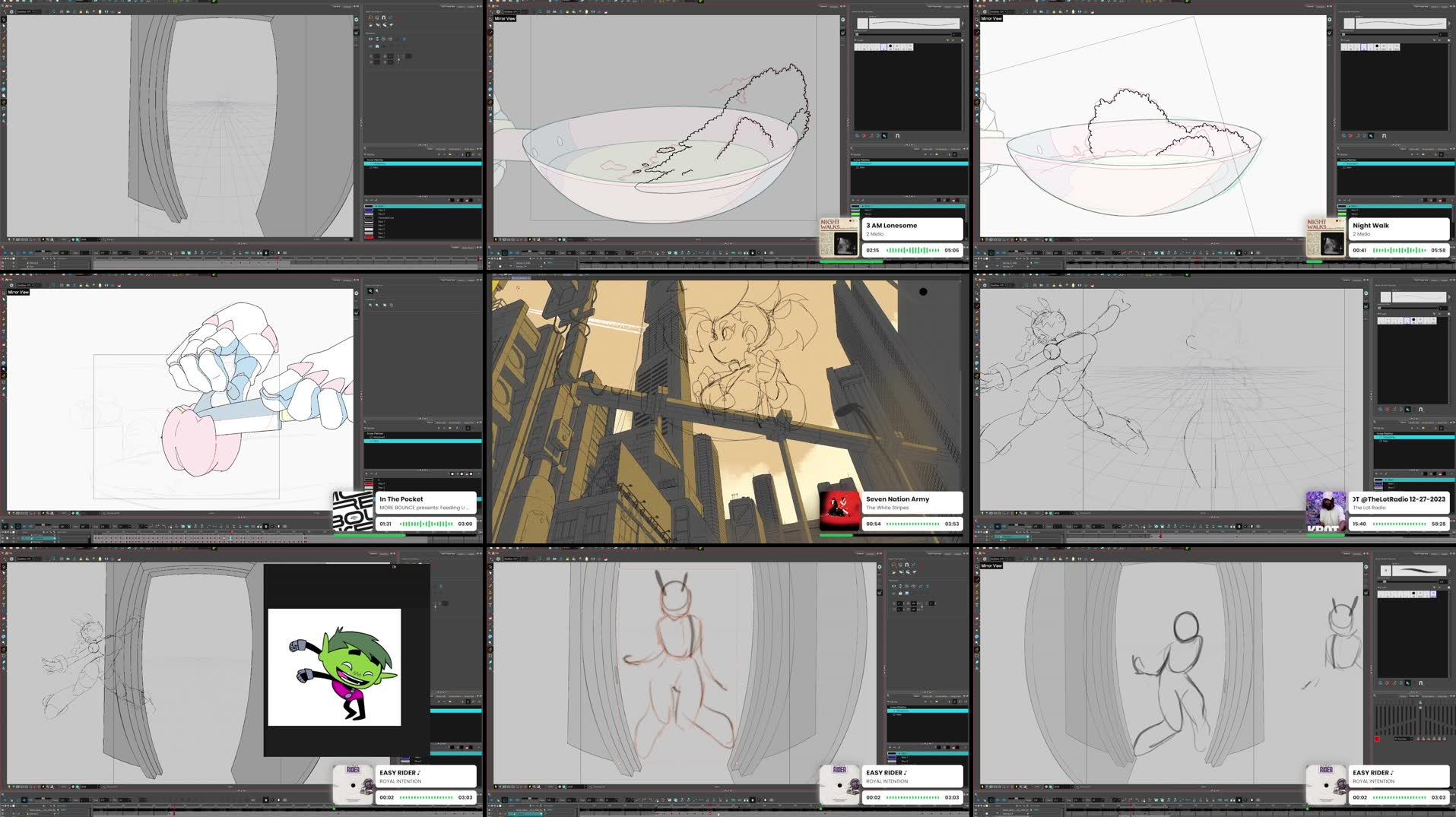The image size is (1456, 817).
Task: Click the More Bounce album art
Action: coord(353,511)
